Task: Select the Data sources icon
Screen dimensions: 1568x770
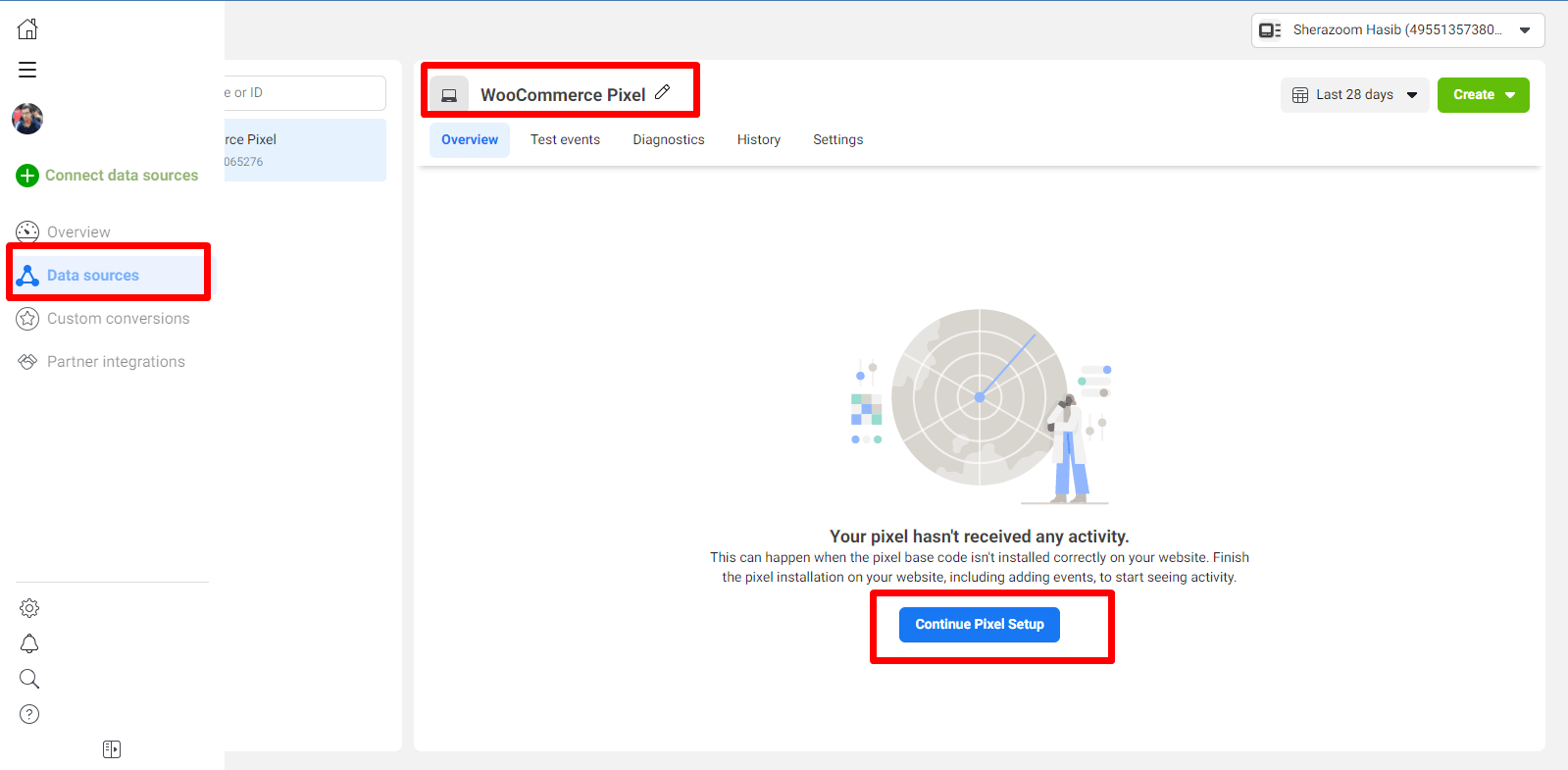Action: point(27,276)
